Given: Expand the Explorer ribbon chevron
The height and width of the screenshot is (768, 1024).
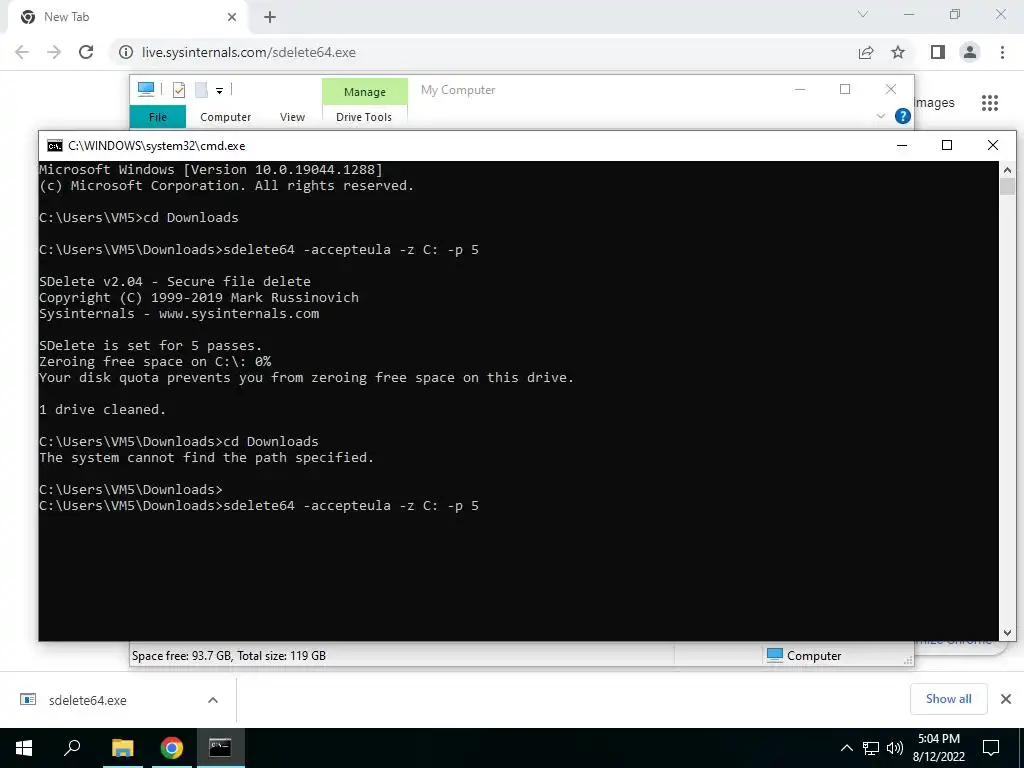Looking at the screenshot, I should (x=880, y=116).
